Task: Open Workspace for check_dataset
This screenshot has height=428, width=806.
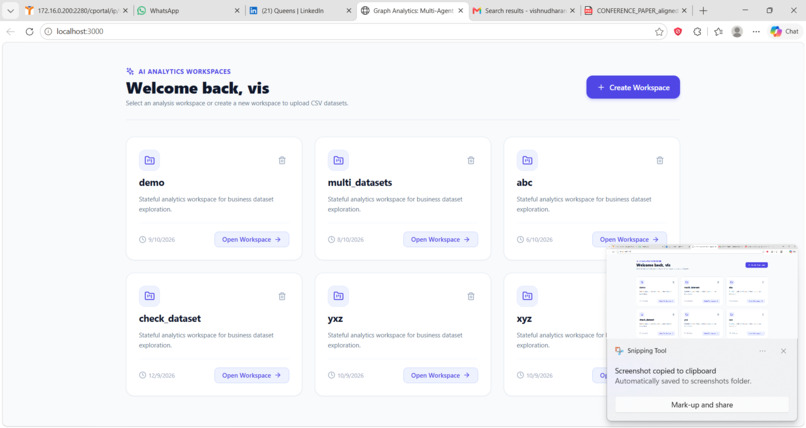Action: [x=251, y=375]
